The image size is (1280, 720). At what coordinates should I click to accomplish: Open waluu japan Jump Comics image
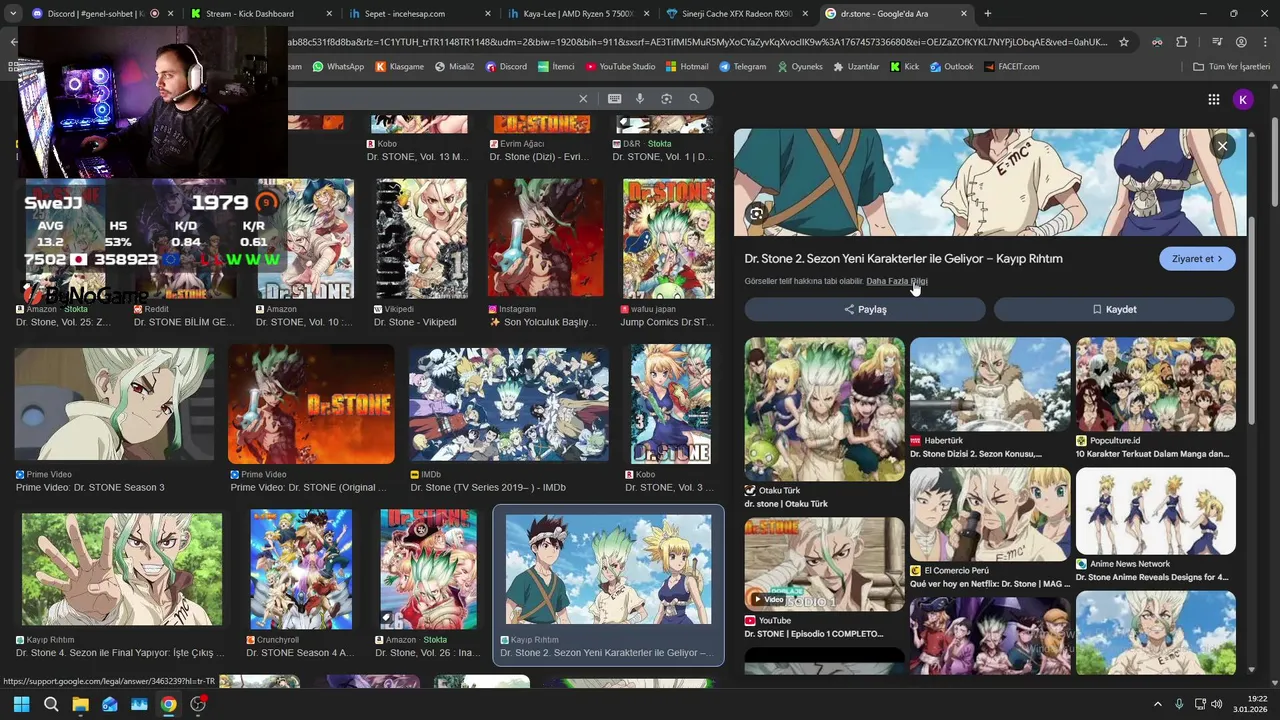[668, 239]
